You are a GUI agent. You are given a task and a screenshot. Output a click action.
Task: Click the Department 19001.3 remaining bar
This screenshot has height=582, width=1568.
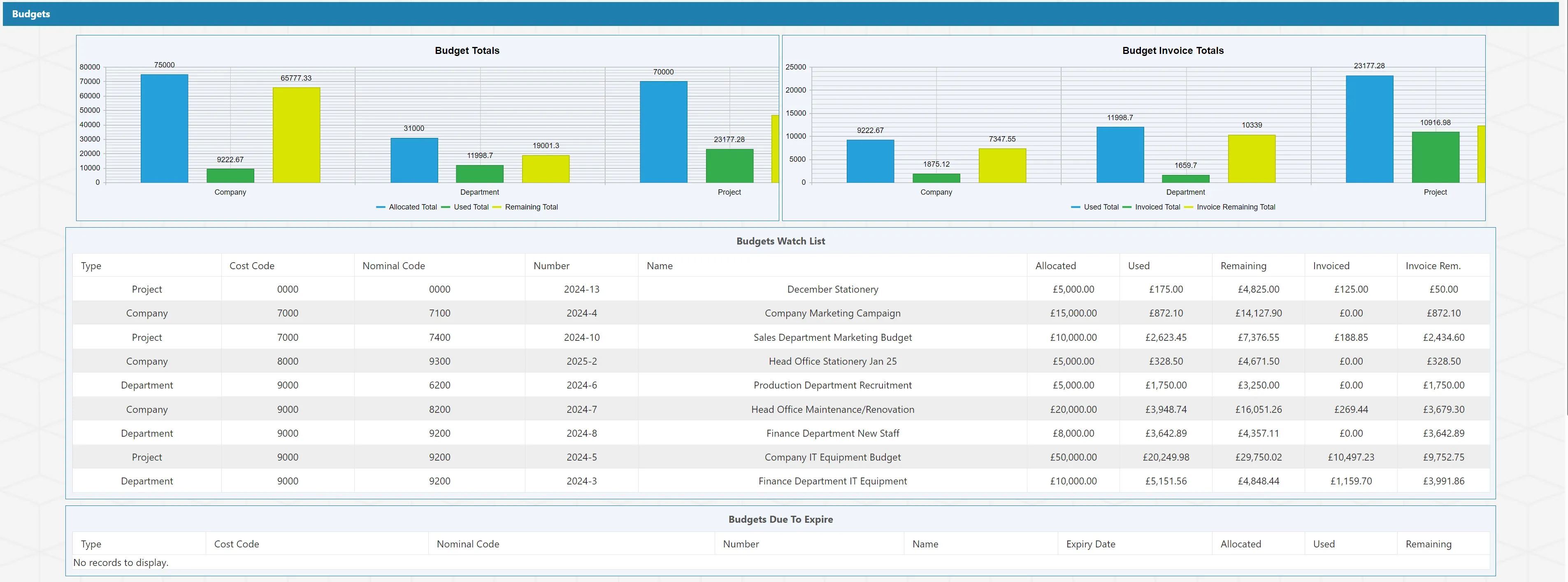coord(546,169)
